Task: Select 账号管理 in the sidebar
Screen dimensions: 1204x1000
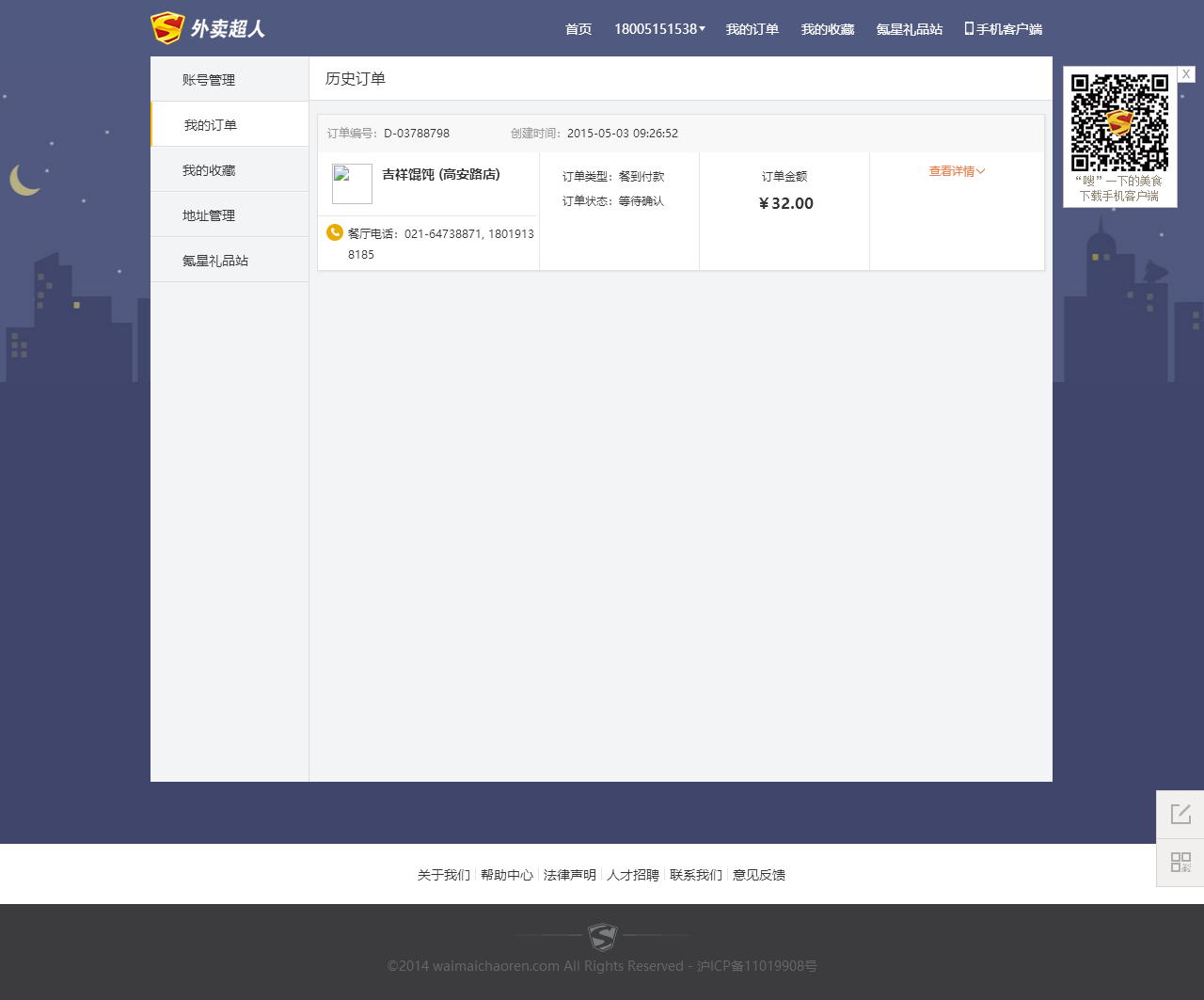Action: (x=209, y=80)
